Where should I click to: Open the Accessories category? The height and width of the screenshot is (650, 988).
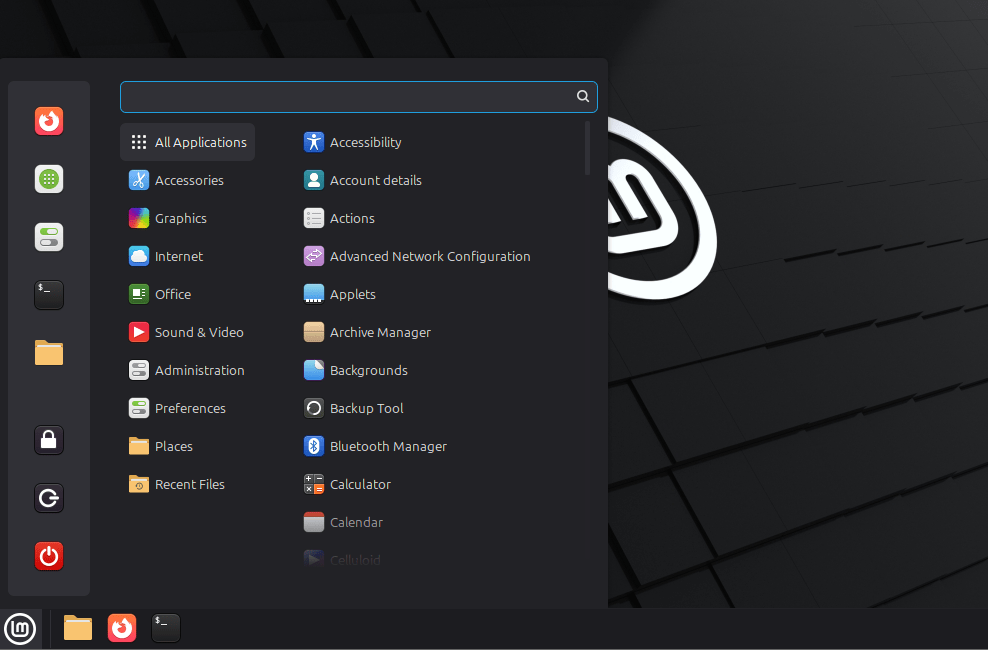pyautogui.click(x=188, y=180)
